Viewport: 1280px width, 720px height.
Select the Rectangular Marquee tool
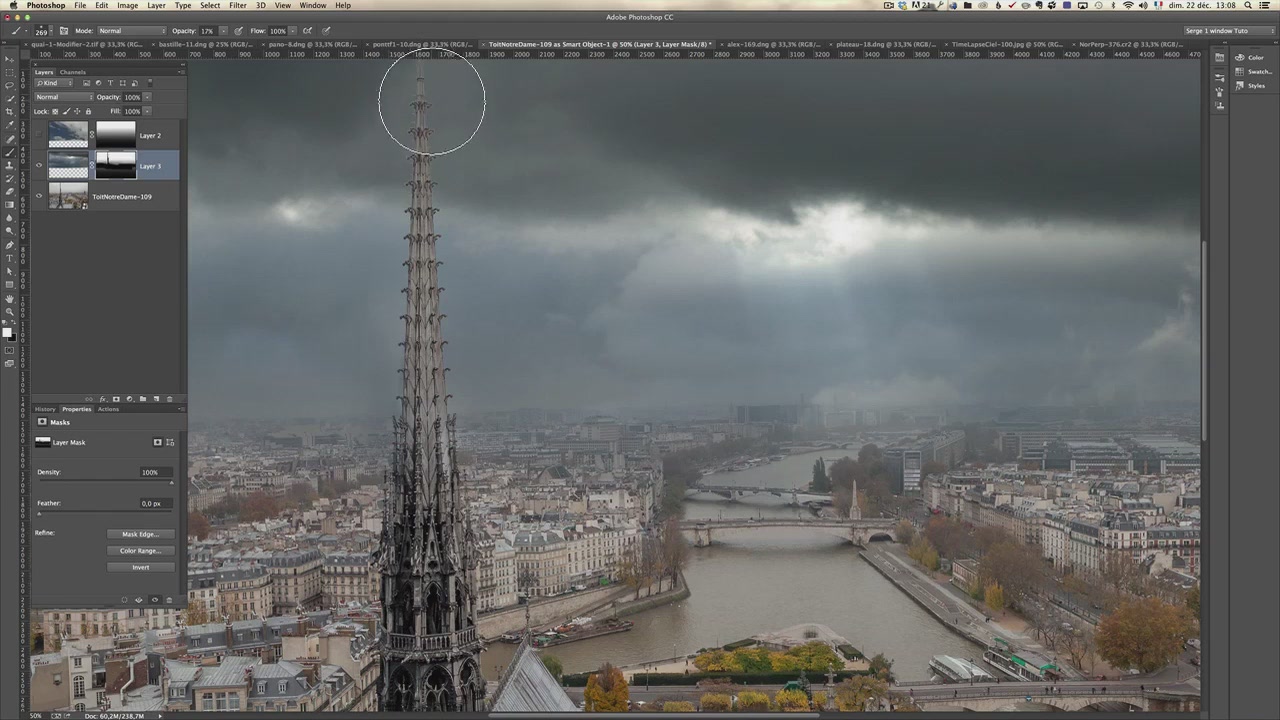[x=10, y=71]
